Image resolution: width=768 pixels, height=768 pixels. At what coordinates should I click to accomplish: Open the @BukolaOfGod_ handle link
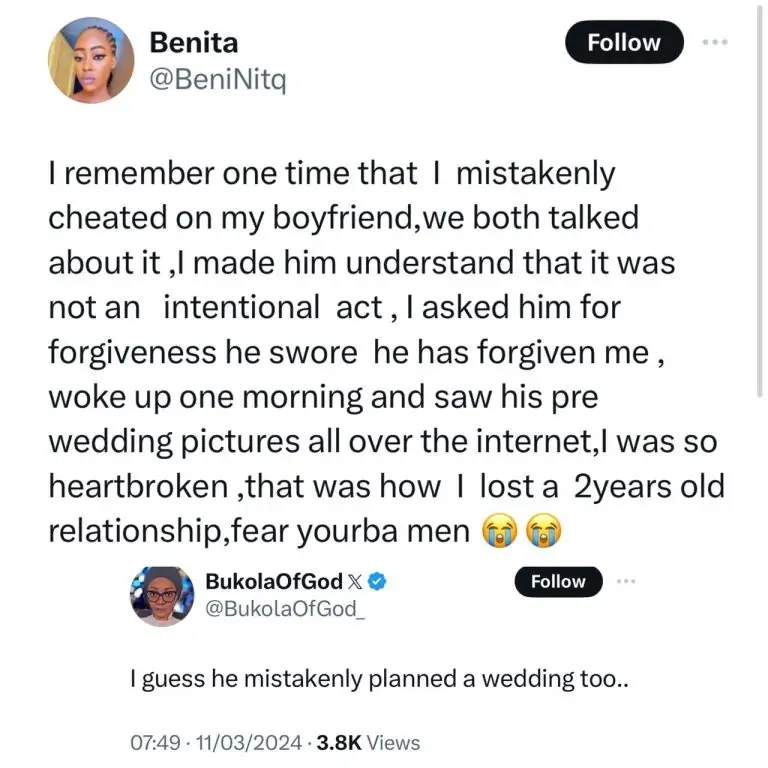point(281,606)
